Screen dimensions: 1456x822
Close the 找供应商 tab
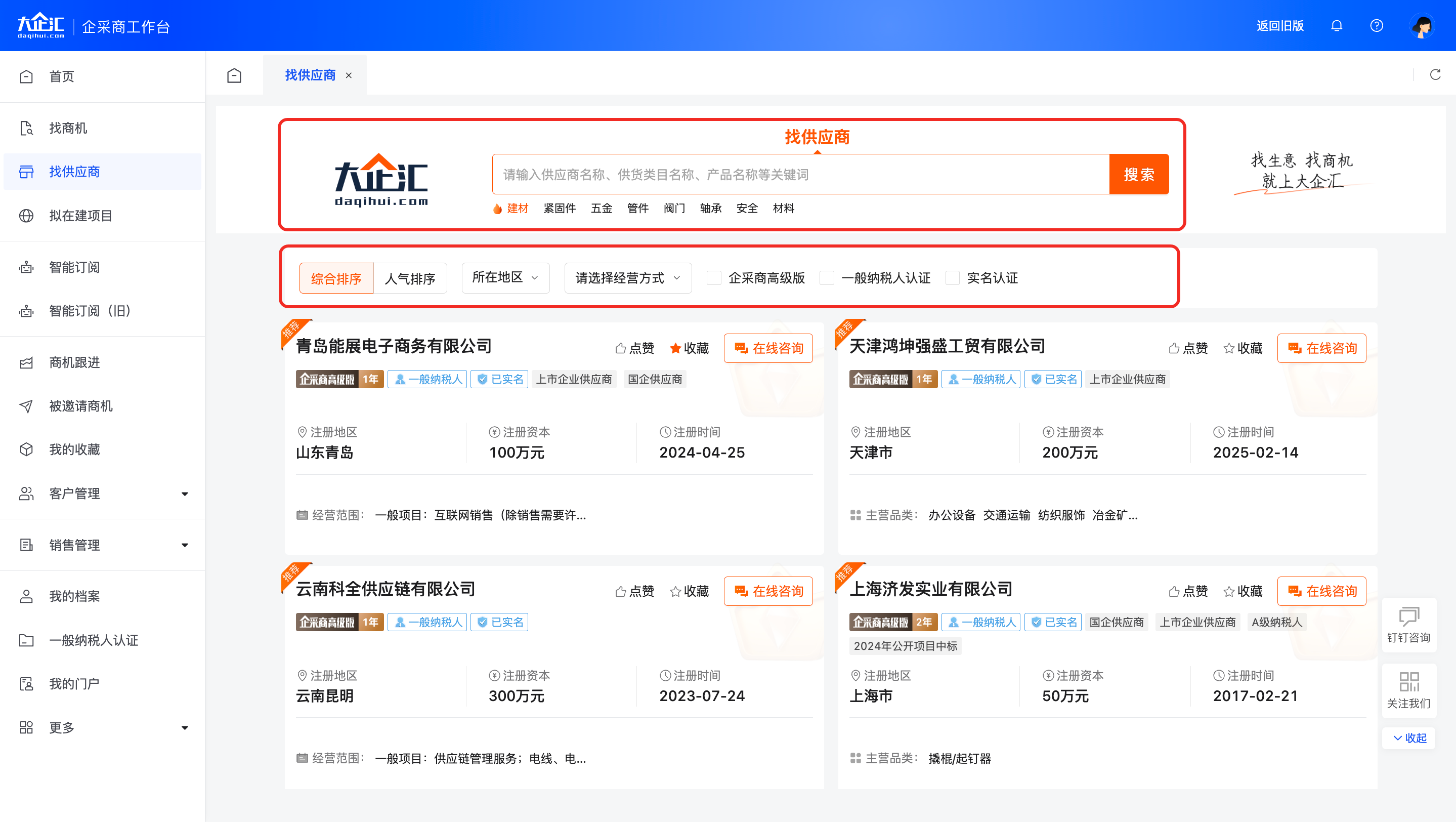pyautogui.click(x=349, y=76)
